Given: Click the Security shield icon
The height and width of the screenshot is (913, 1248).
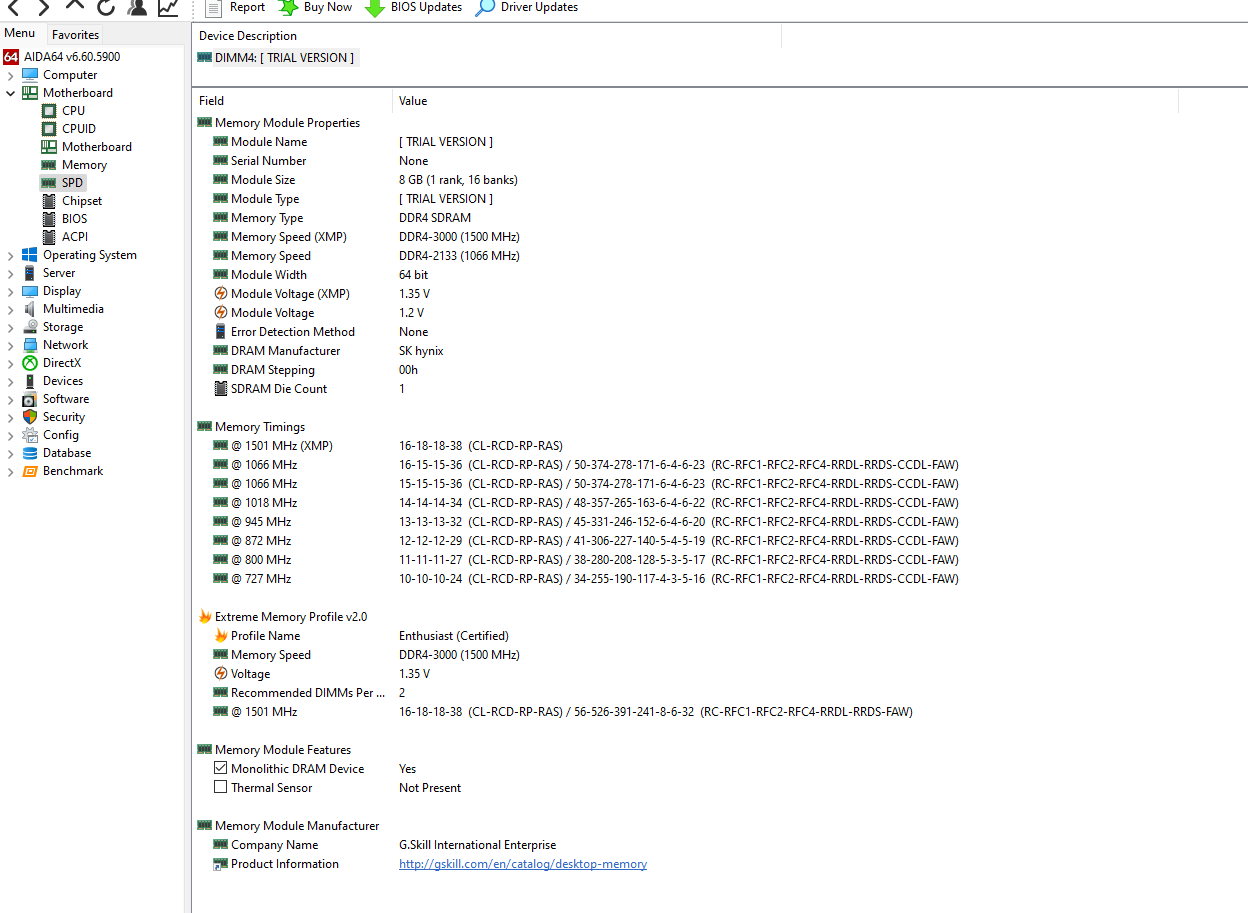Looking at the screenshot, I should [30, 417].
